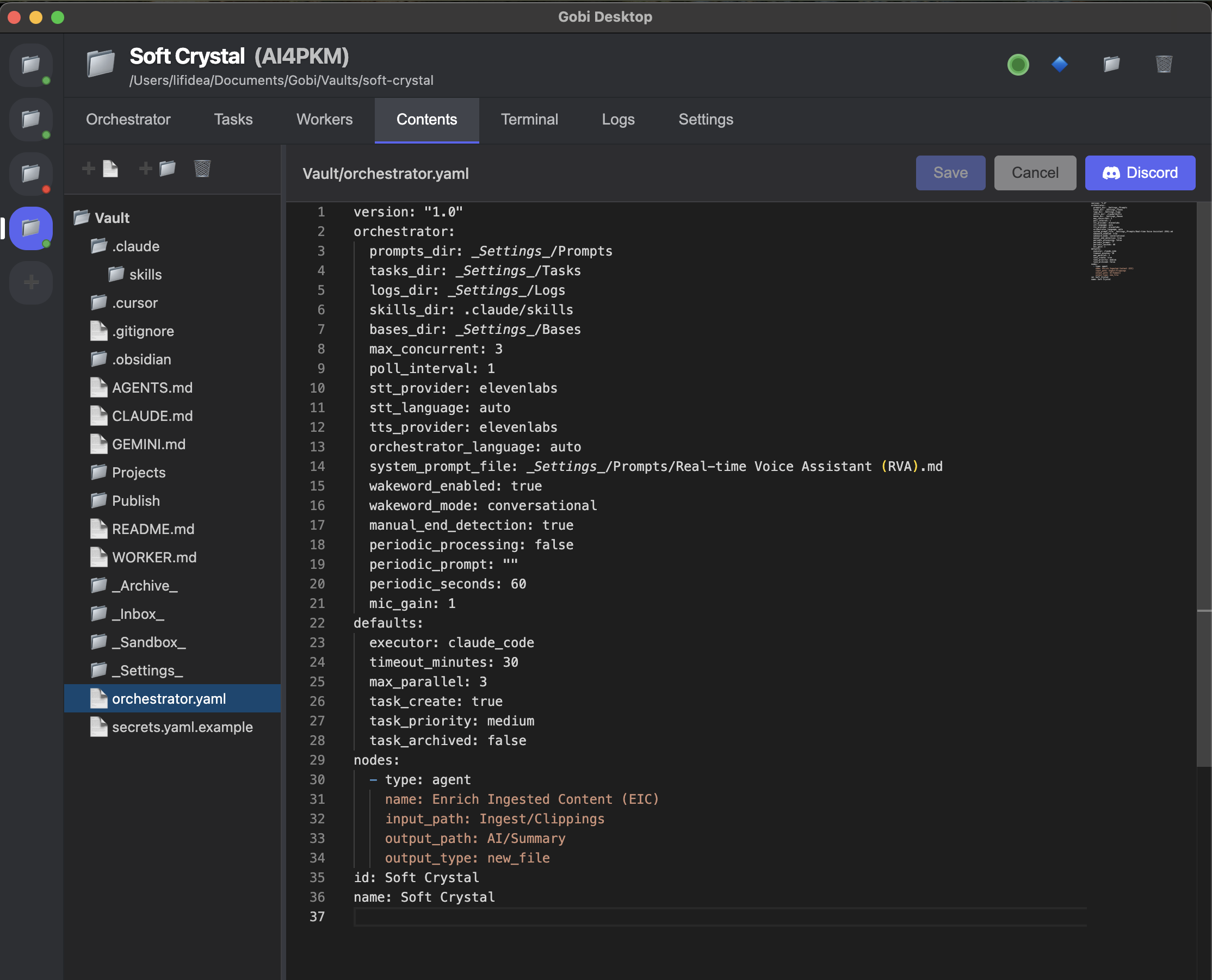
Task: Open the vault folder icon in the top right
Action: coord(1111,64)
